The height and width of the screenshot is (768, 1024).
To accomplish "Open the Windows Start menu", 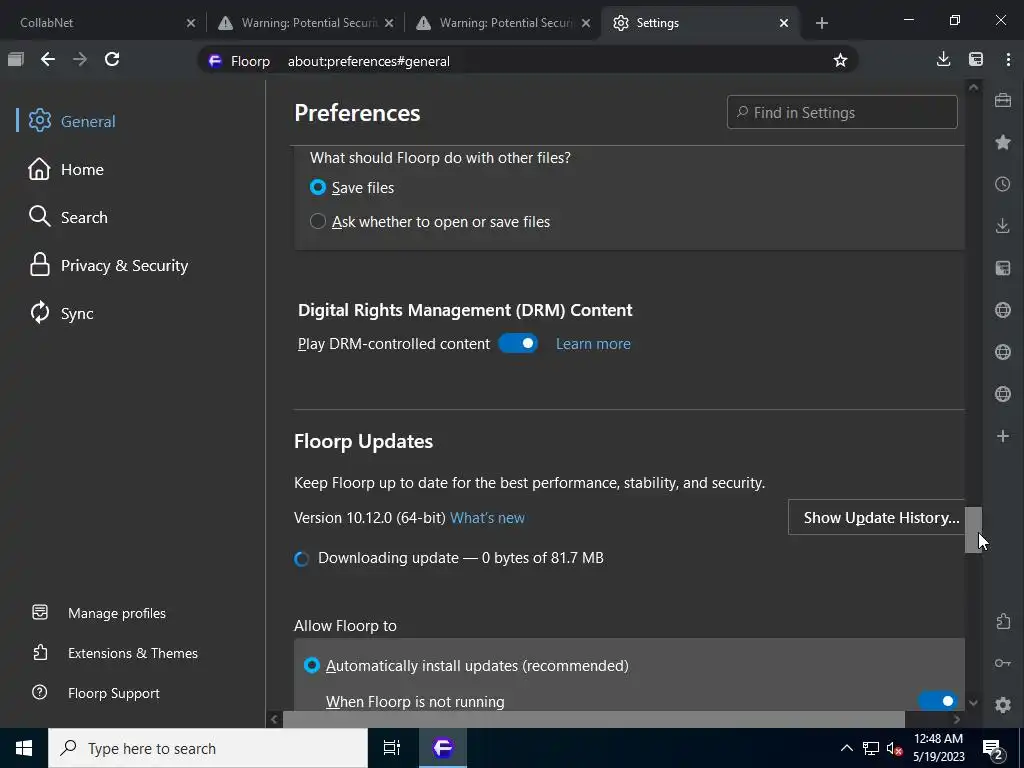I will (x=24, y=748).
